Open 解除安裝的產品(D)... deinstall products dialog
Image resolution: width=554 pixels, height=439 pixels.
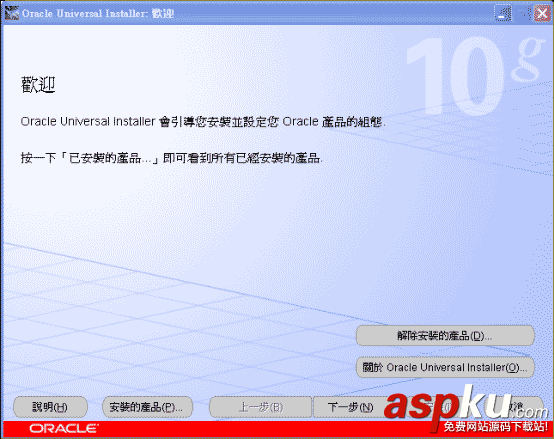[x=445, y=336]
